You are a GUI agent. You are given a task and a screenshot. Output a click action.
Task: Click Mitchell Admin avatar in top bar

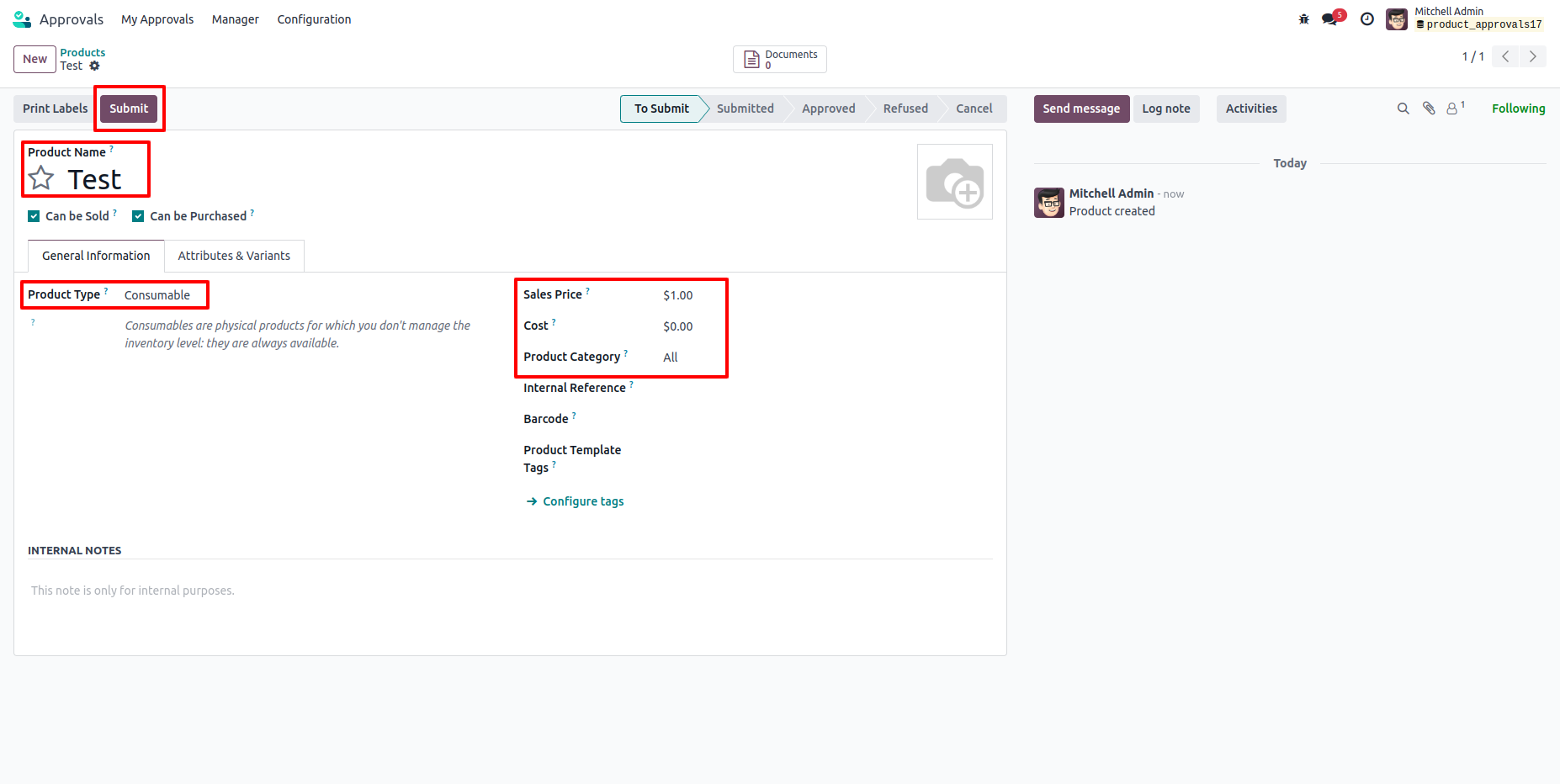tap(1397, 19)
